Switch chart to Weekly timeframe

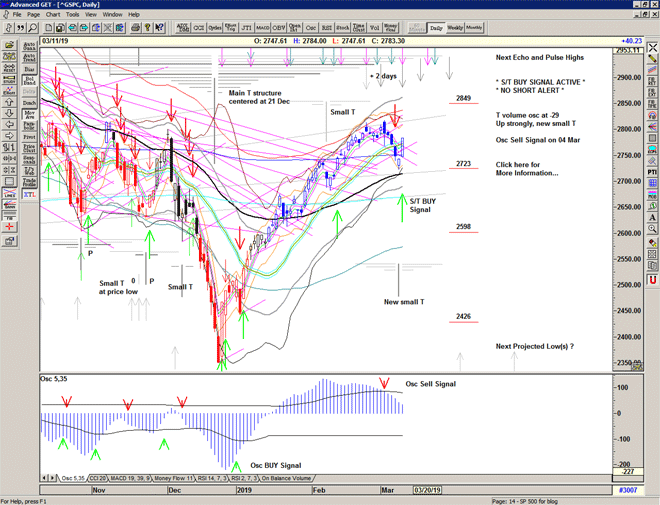[455, 28]
